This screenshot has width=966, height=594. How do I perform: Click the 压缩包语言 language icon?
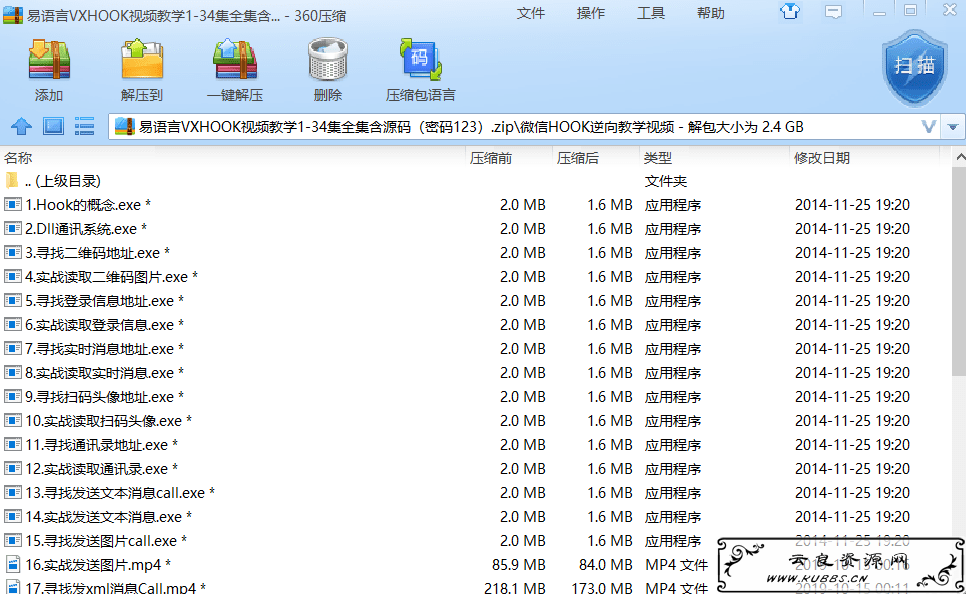[421, 59]
